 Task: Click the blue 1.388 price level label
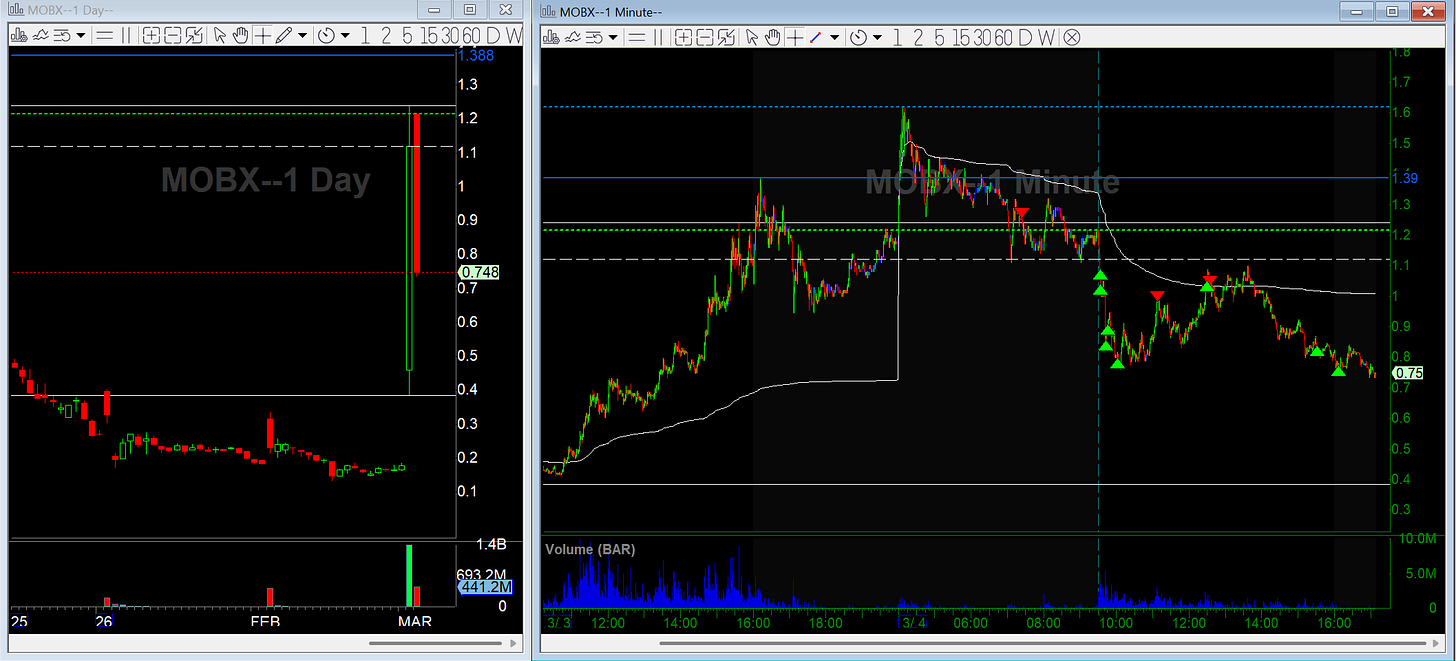coord(476,56)
